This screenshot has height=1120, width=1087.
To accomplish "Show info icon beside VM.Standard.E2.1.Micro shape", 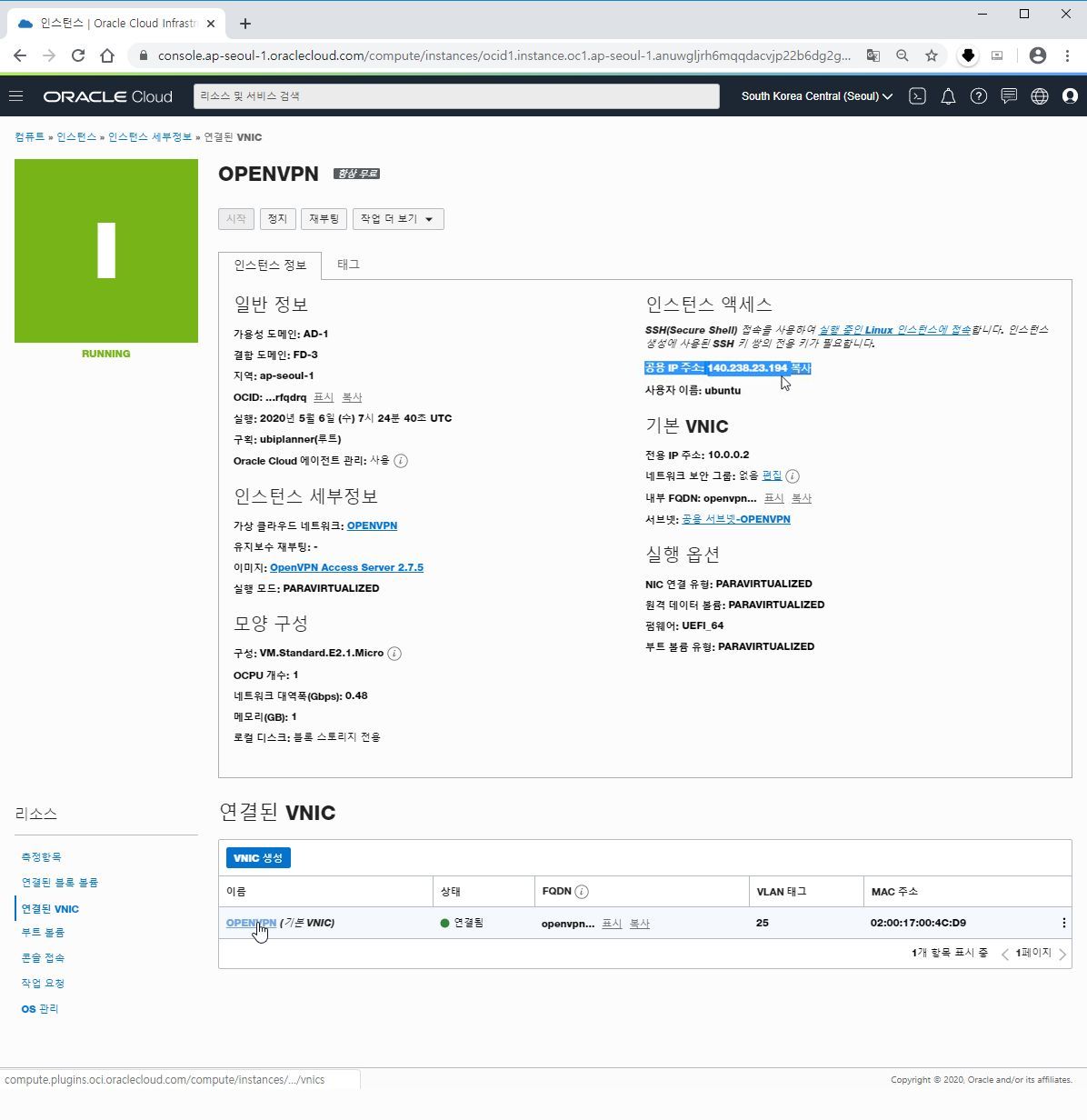I will click(394, 654).
